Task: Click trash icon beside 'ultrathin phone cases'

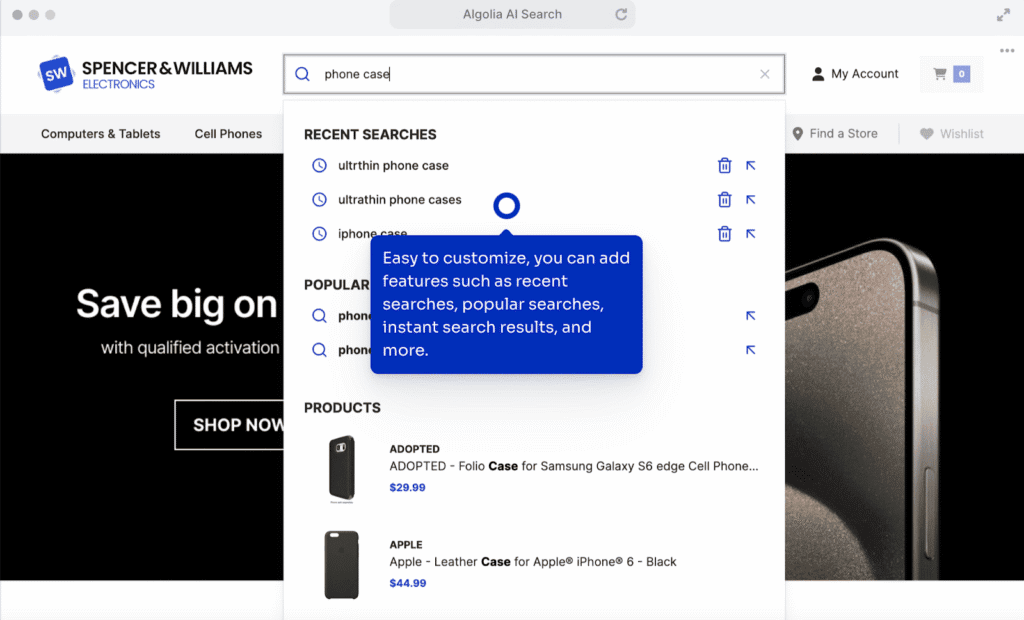Action: [x=725, y=200]
